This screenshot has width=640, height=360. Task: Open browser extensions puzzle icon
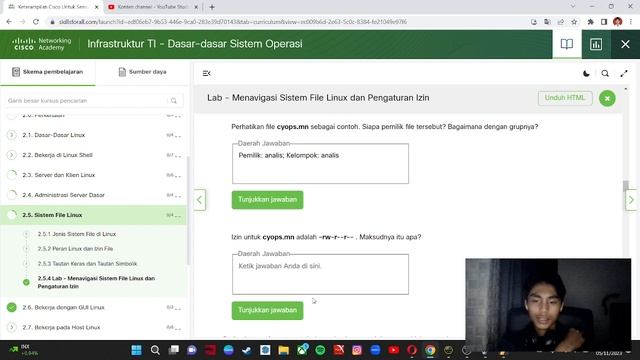tap(590, 22)
